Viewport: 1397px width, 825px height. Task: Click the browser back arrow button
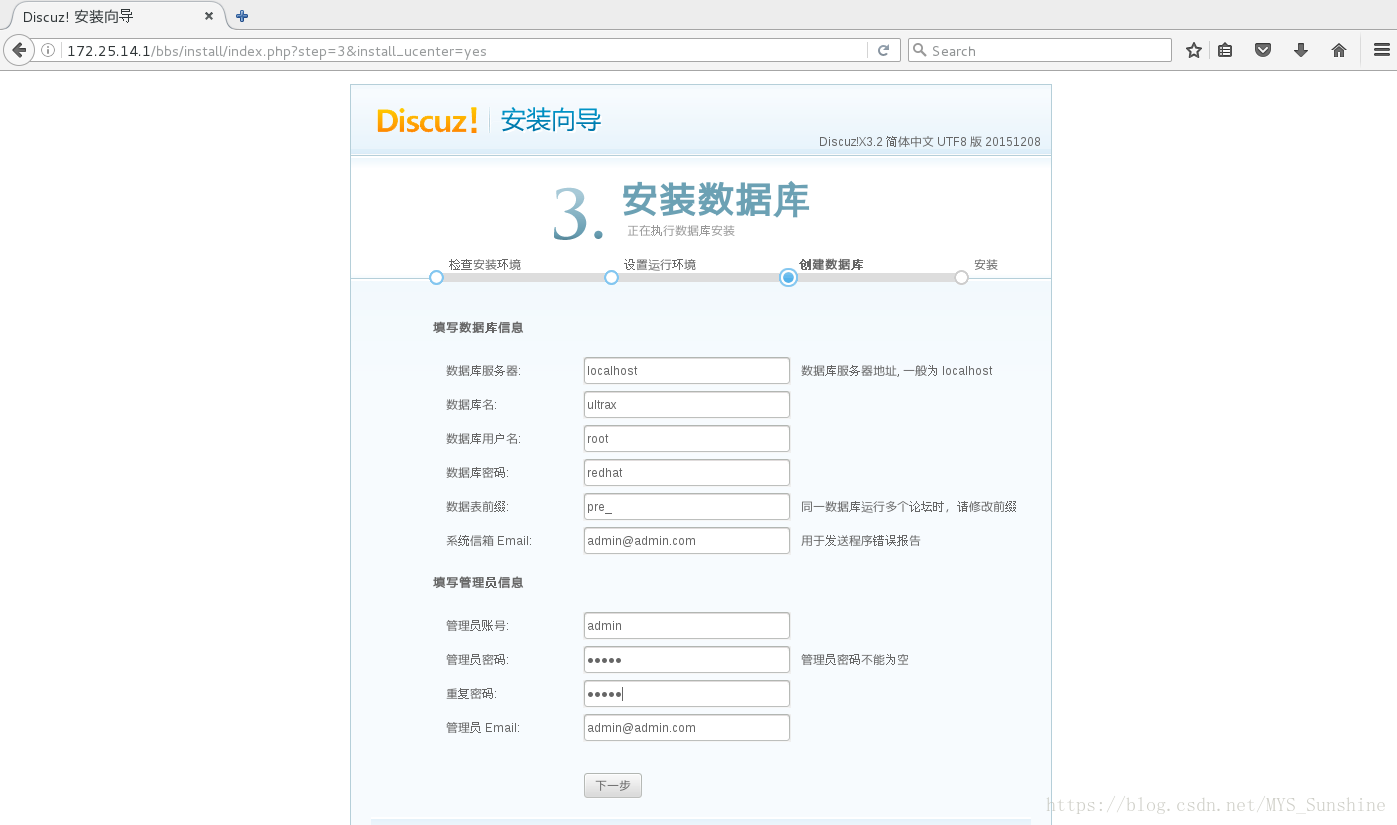coord(19,50)
